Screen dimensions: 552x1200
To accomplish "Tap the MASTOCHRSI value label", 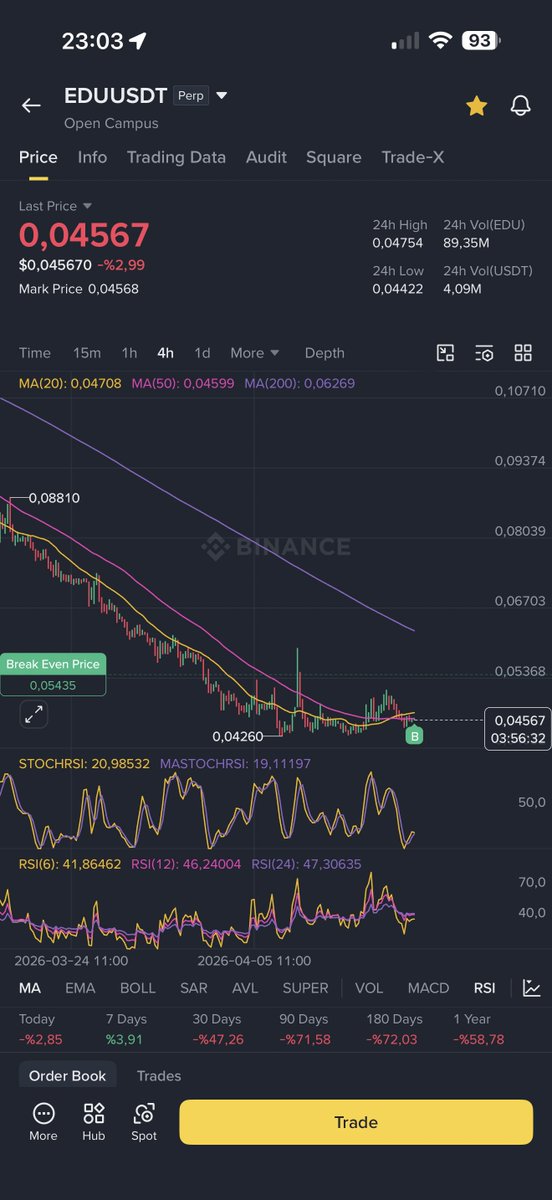I will 235,764.
